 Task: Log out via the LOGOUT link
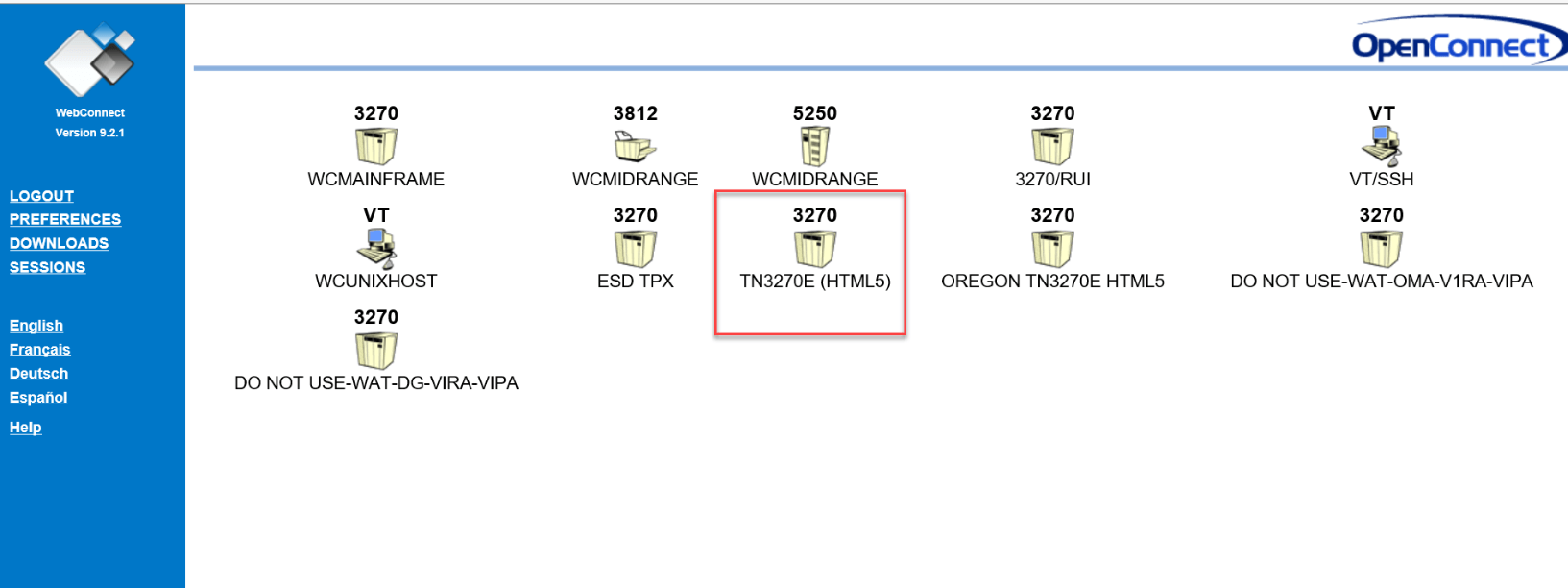click(x=41, y=196)
